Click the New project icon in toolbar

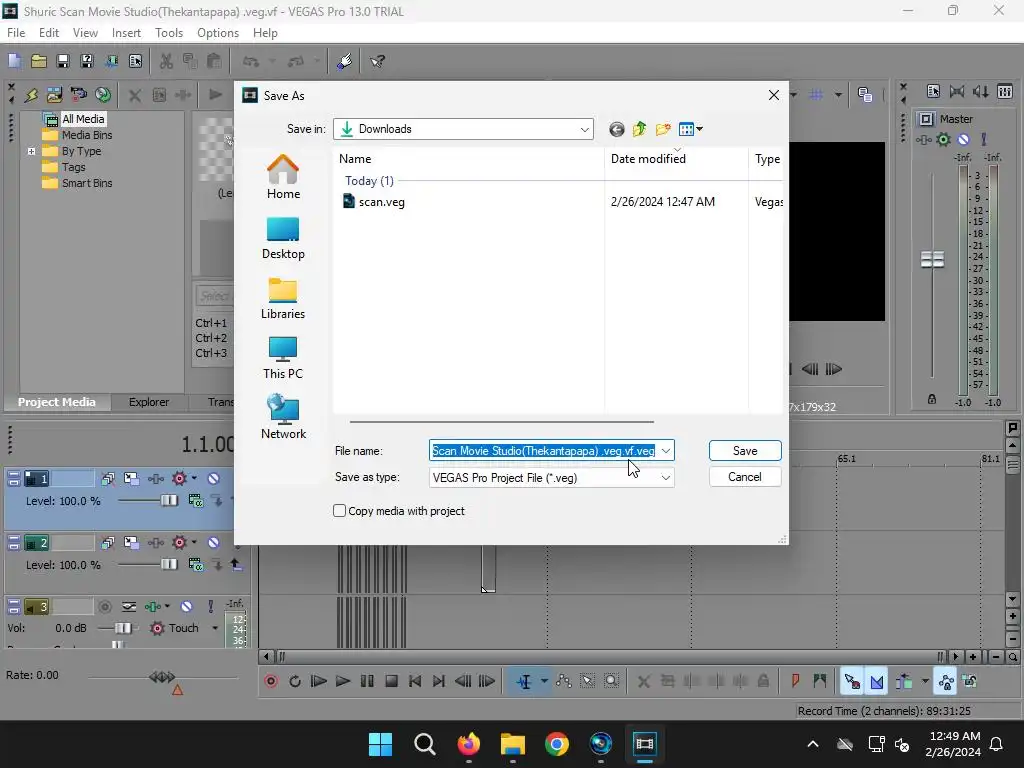(x=14, y=61)
